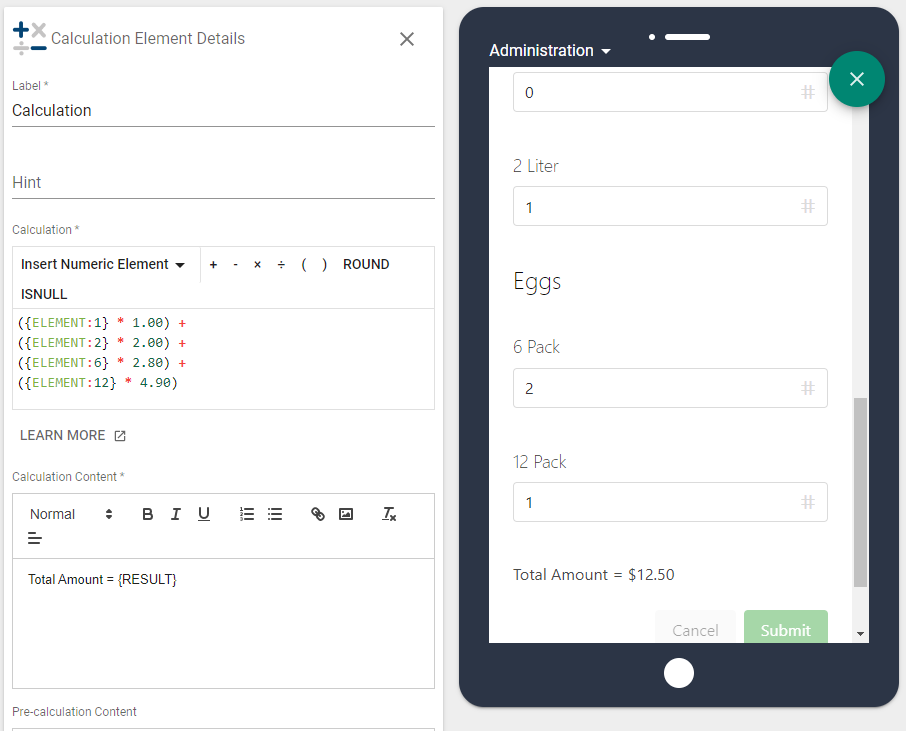
Task: Insert a hyperlink in content
Action: (x=318, y=514)
